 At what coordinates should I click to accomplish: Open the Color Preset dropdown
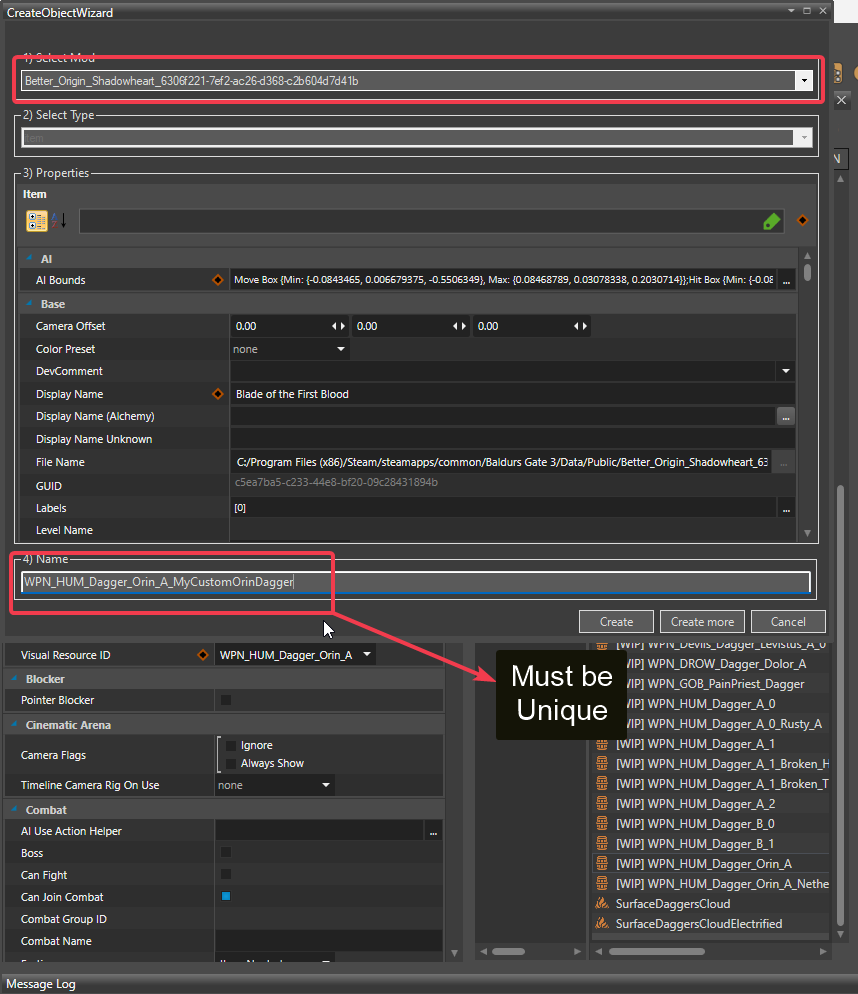click(340, 349)
